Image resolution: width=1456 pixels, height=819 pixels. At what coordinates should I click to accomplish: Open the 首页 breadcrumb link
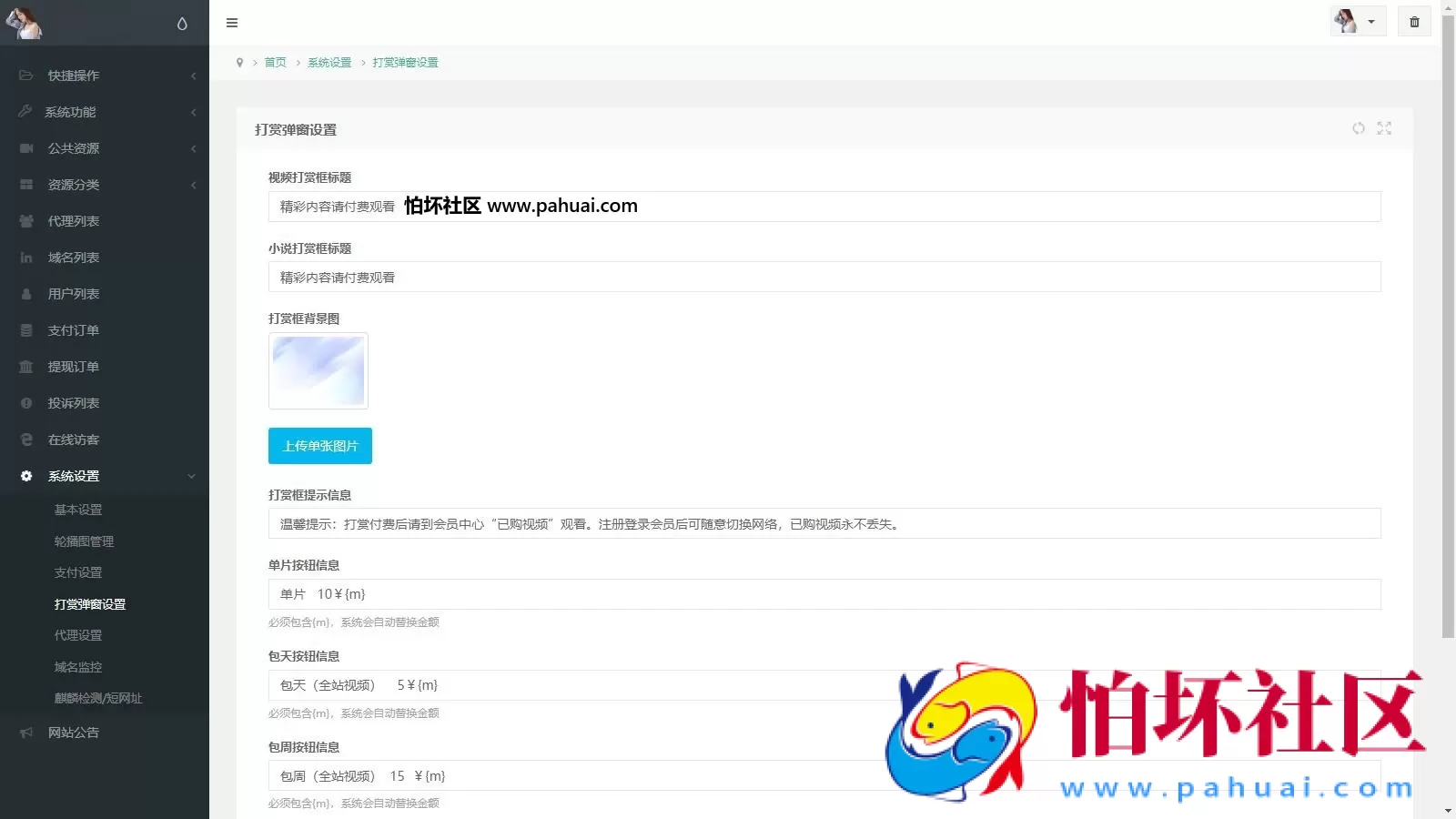[x=275, y=62]
